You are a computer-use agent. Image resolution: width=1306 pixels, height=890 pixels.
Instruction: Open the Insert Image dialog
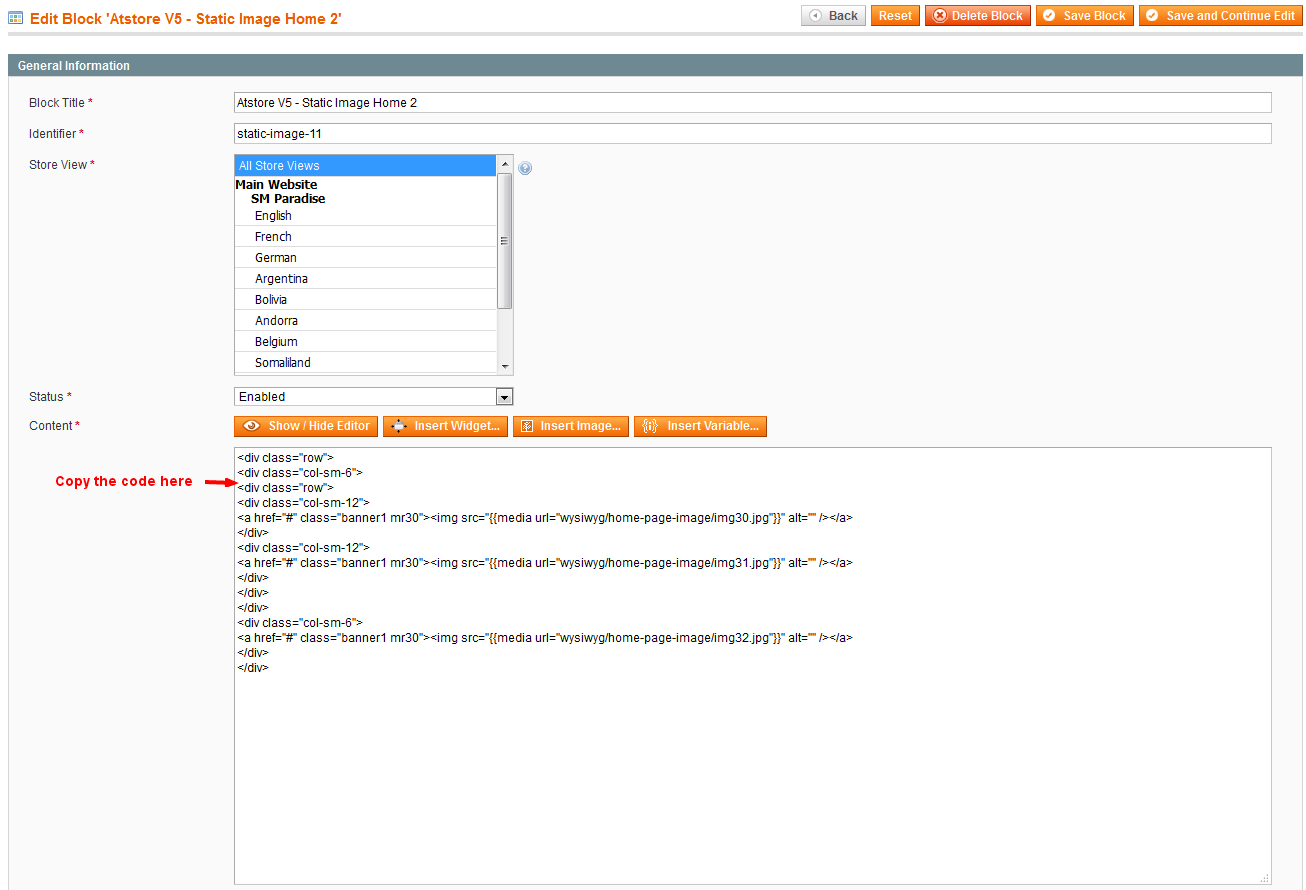pyautogui.click(x=571, y=426)
